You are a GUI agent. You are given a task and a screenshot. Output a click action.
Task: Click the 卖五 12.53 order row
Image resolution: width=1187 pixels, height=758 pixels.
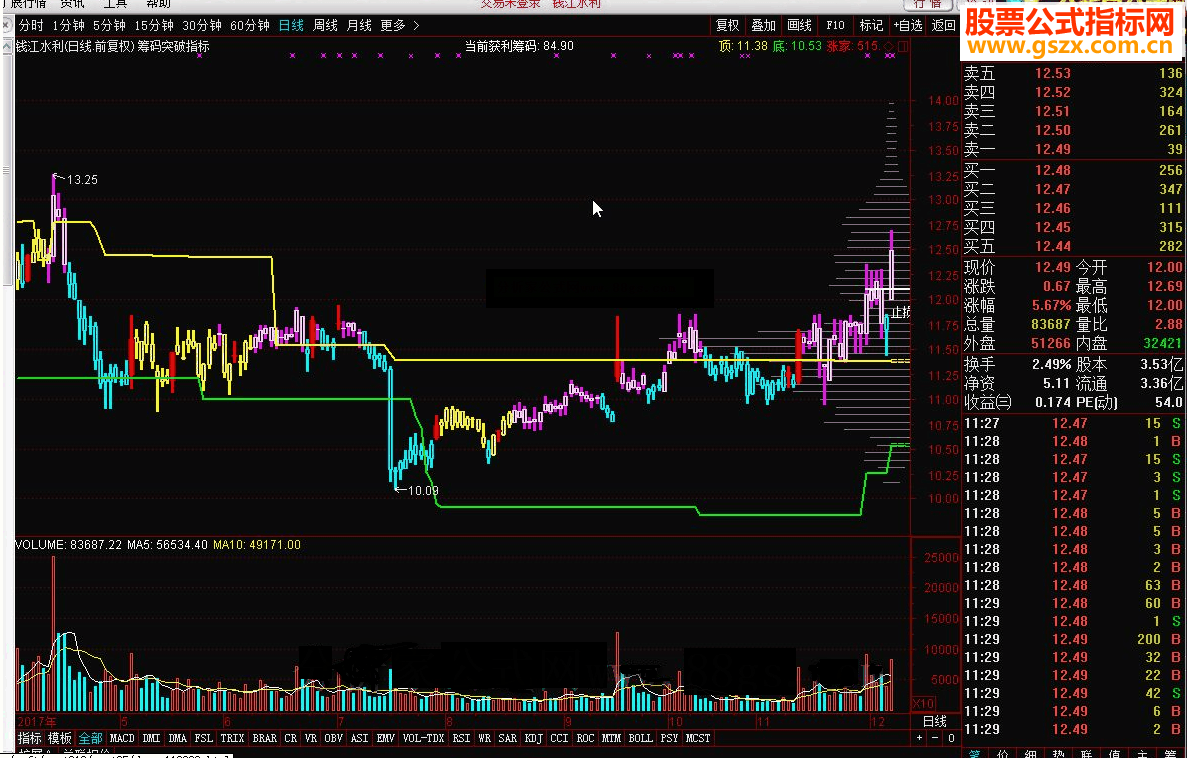point(1073,73)
